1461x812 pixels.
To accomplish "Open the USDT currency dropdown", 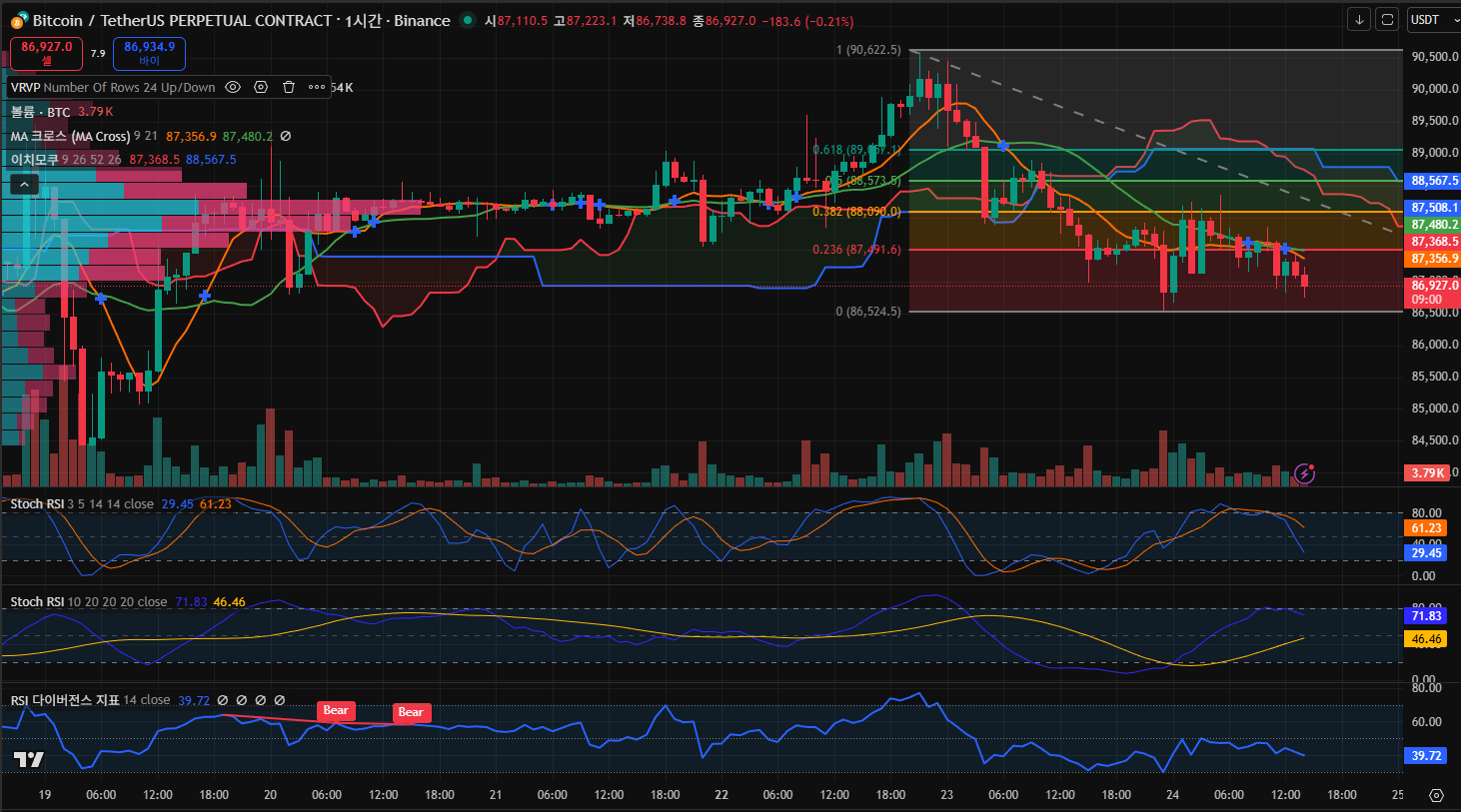I will (x=1431, y=20).
